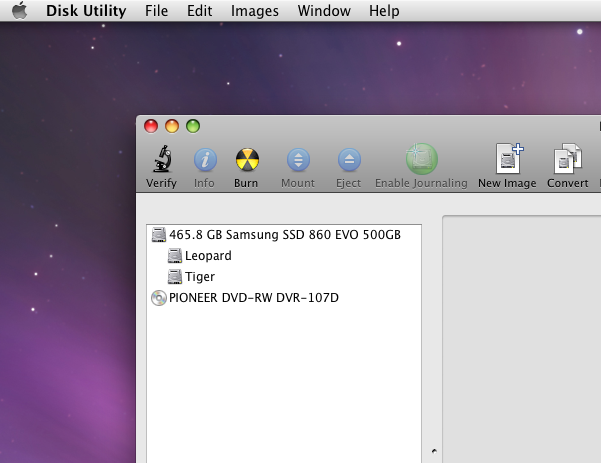Click the Burn radiation icon
Screen dimensions: 601x463
247,159
